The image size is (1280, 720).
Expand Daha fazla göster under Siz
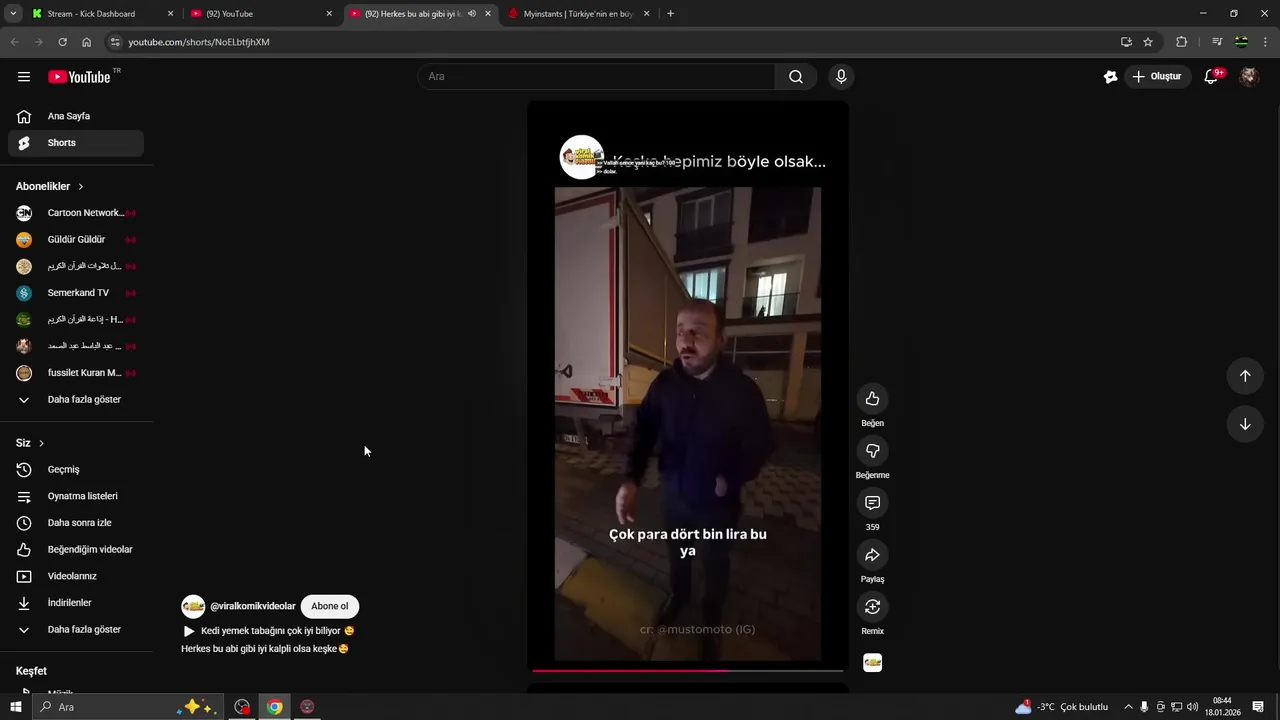tap(76, 630)
